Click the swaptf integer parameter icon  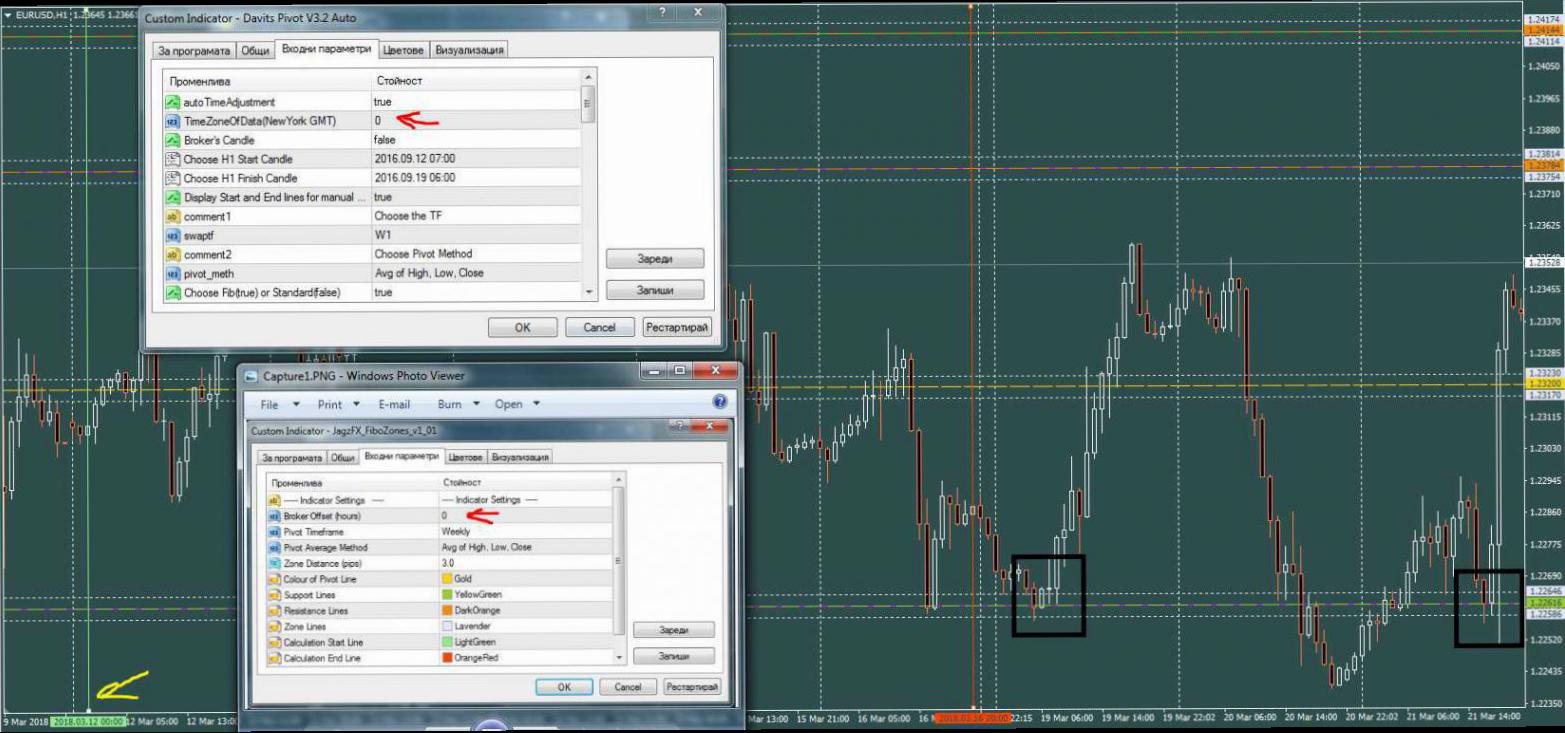(172, 235)
